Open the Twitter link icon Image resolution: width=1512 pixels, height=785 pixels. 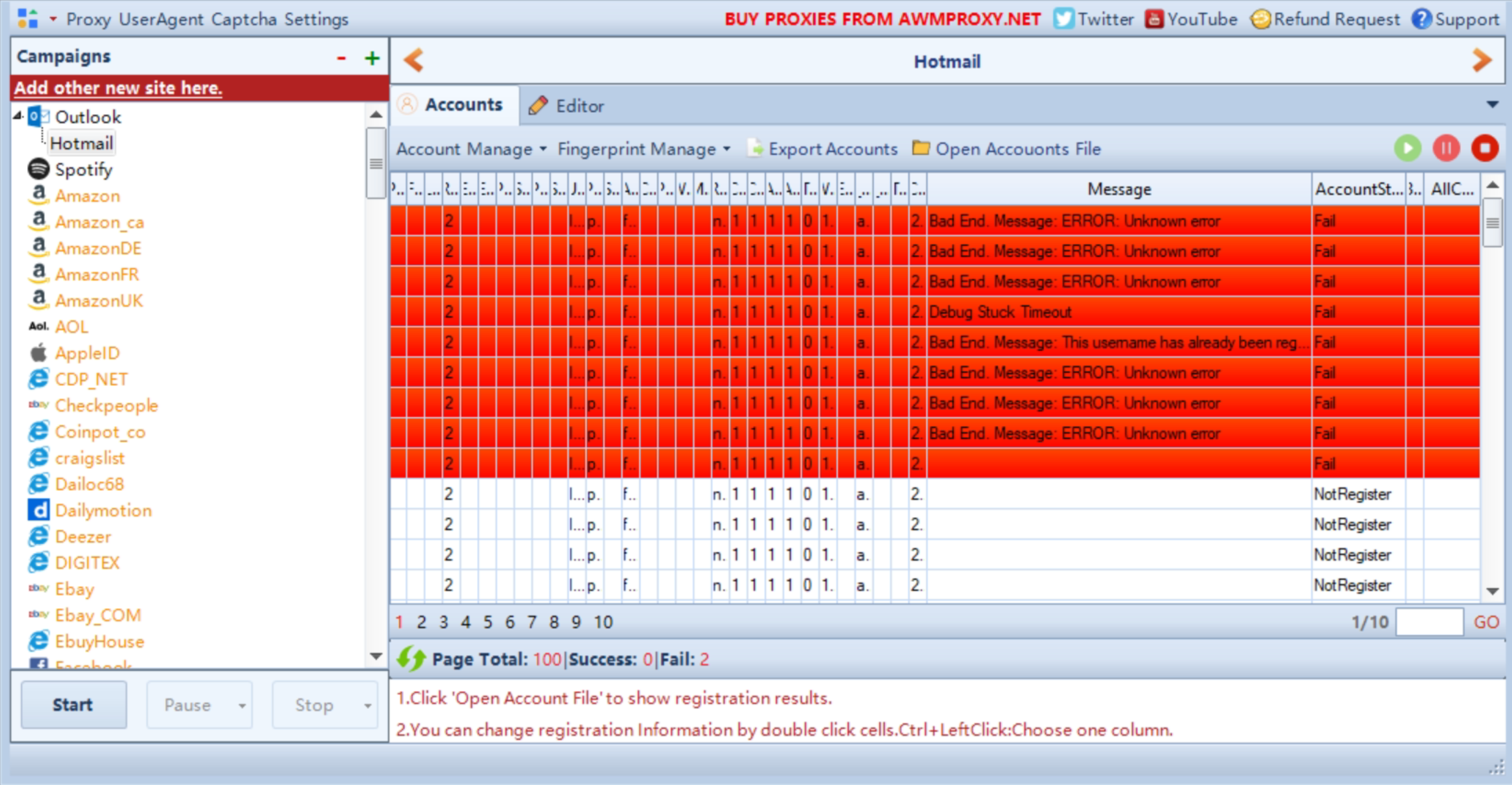click(1064, 19)
